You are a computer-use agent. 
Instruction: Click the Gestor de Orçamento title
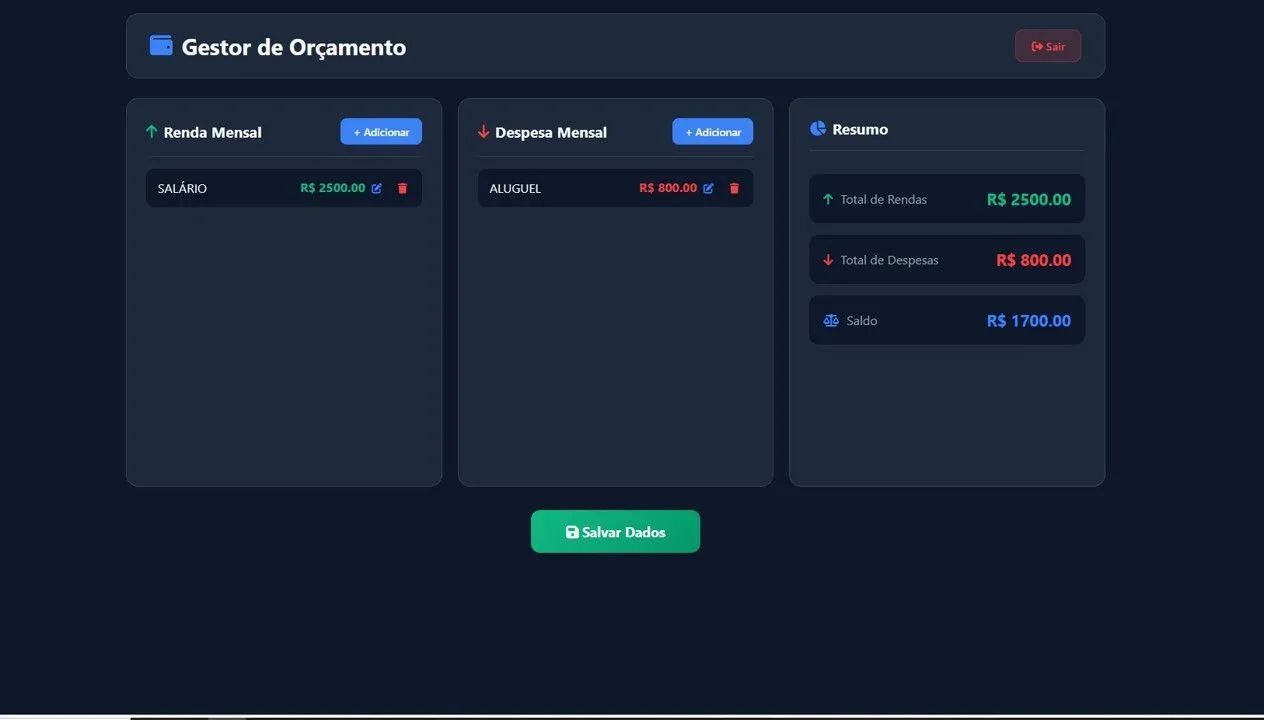pyautogui.click(x=294, y=47)
